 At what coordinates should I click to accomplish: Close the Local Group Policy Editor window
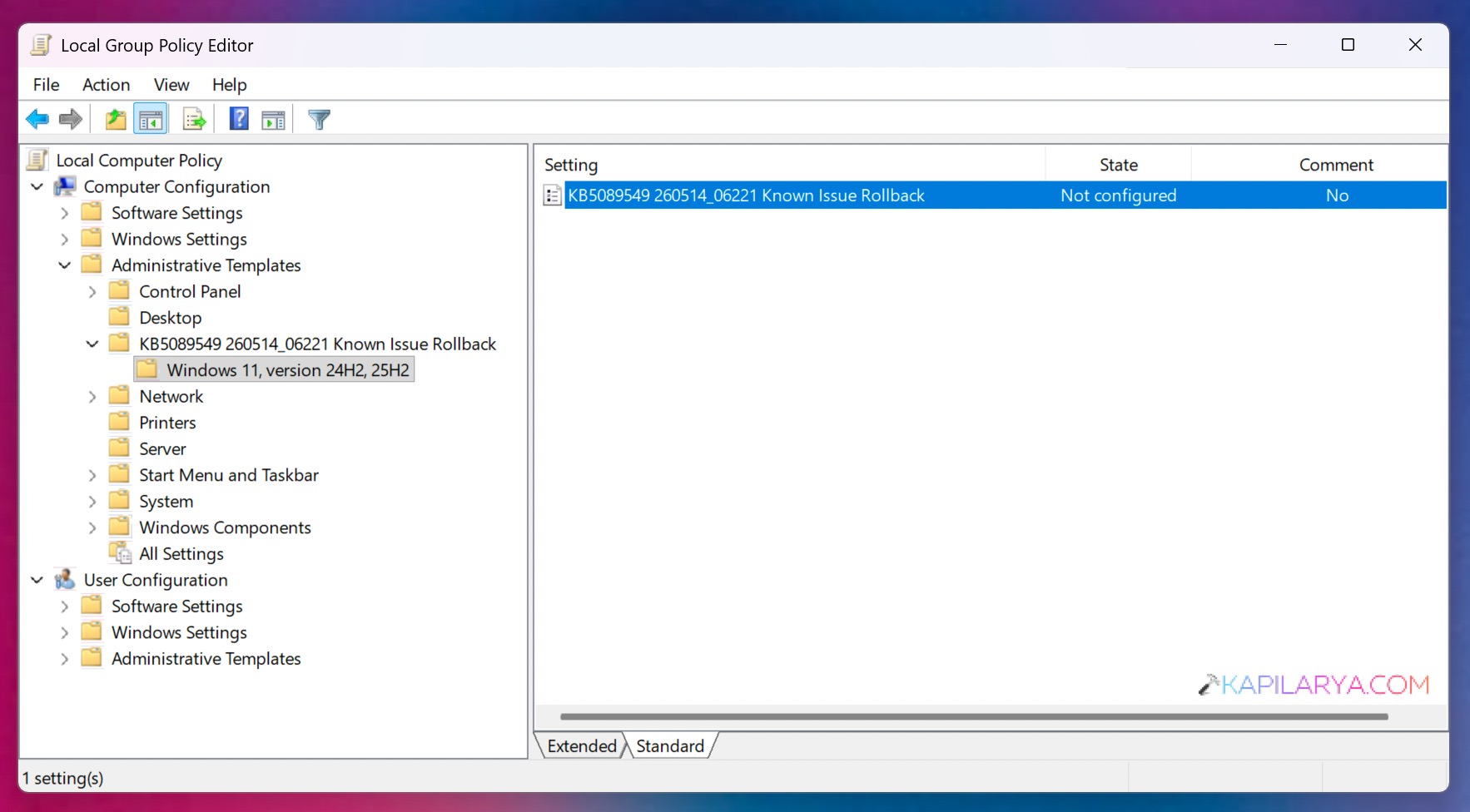pyautogui.click(x=1415, y=45)
